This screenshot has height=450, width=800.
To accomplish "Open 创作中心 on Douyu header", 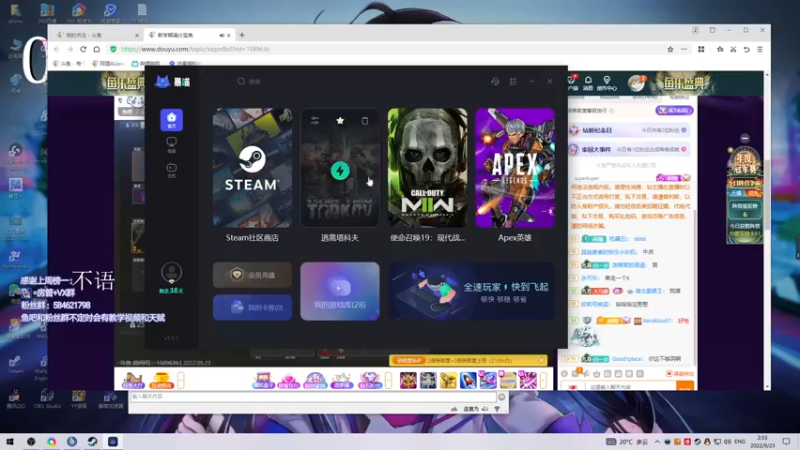I will [607, 83].
